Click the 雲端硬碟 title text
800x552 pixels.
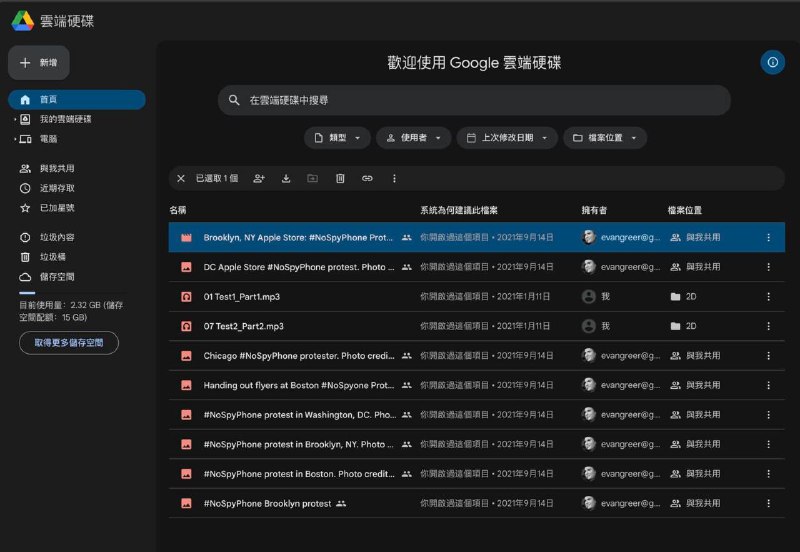coord(67,21)
